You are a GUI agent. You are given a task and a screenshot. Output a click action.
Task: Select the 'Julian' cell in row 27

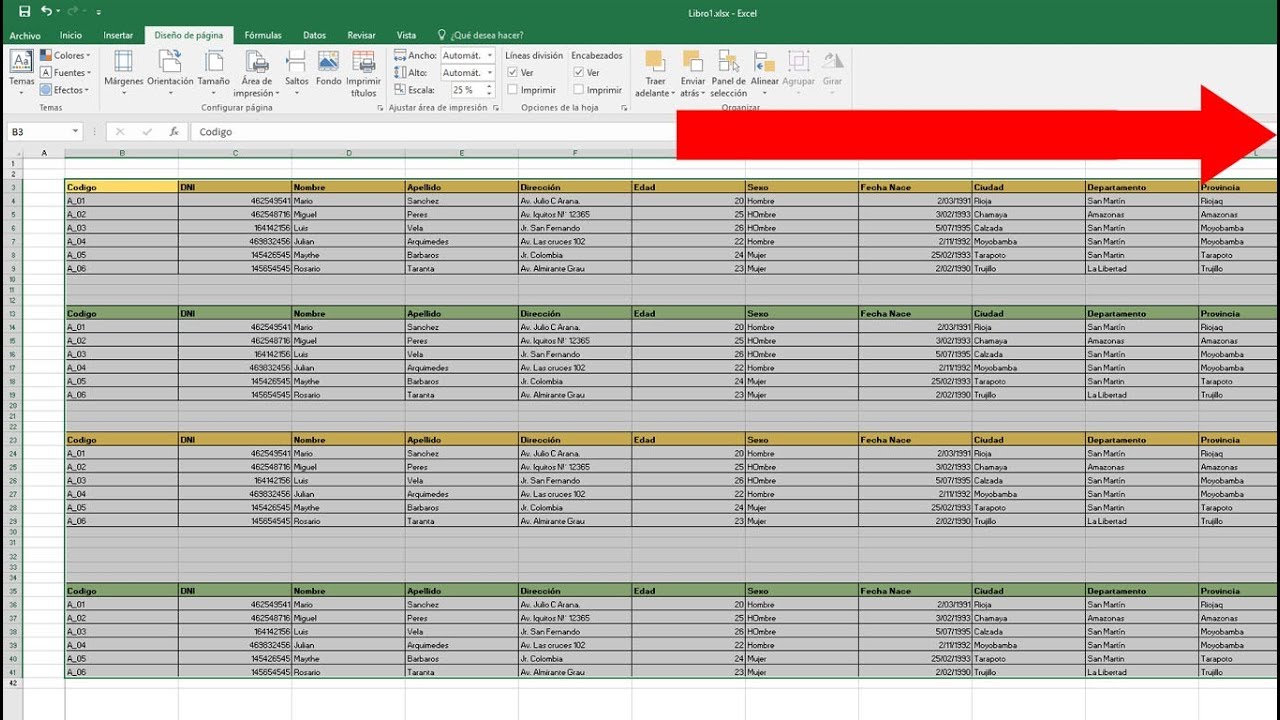tap(348, 494)
